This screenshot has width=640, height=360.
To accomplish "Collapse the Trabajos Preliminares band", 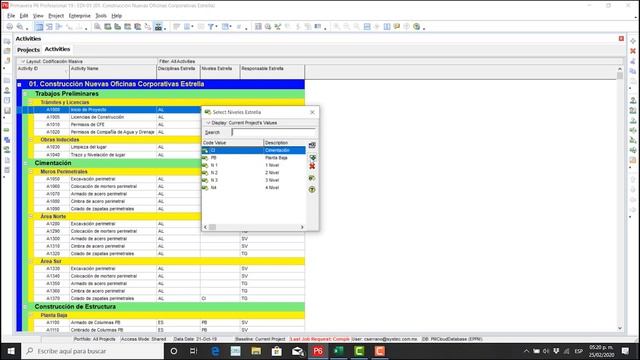I will coord(25,94).
